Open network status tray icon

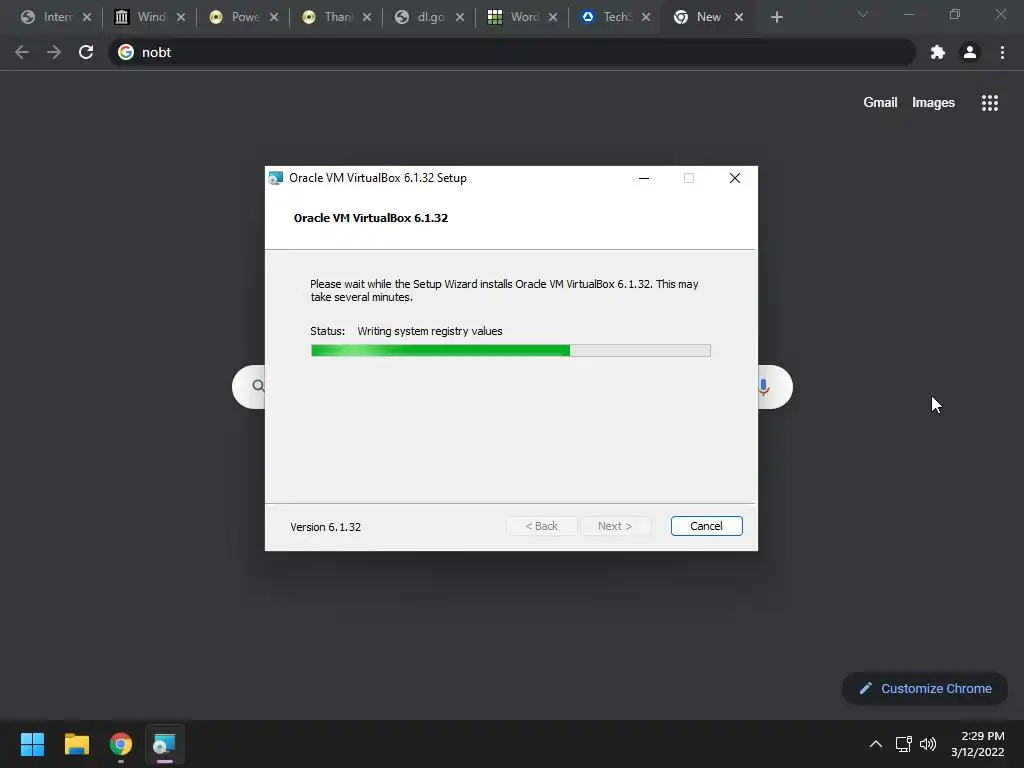pos(904,744)
